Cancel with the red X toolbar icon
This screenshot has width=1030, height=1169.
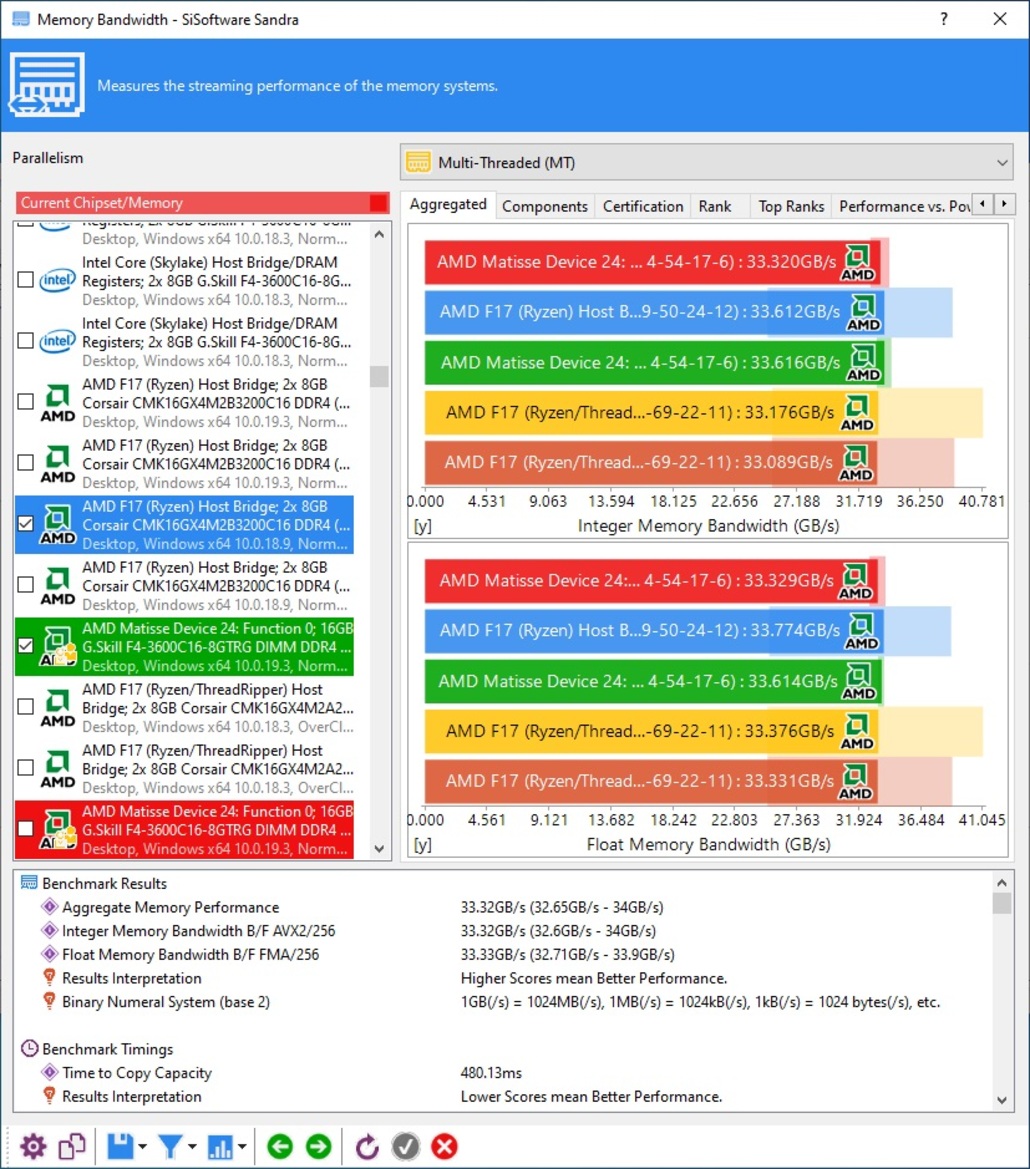click(x=444, y=1147)
